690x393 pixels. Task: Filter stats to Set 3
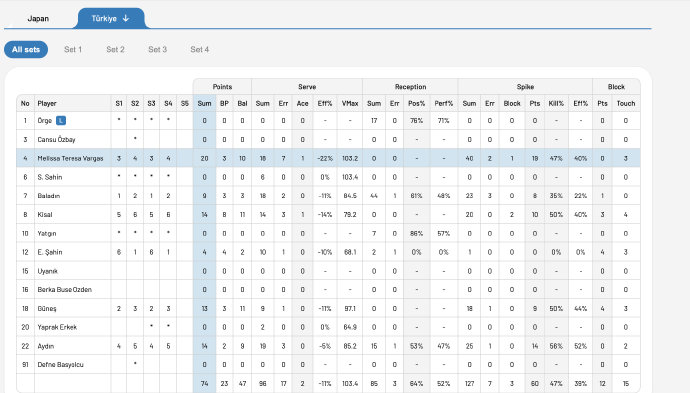158,49
